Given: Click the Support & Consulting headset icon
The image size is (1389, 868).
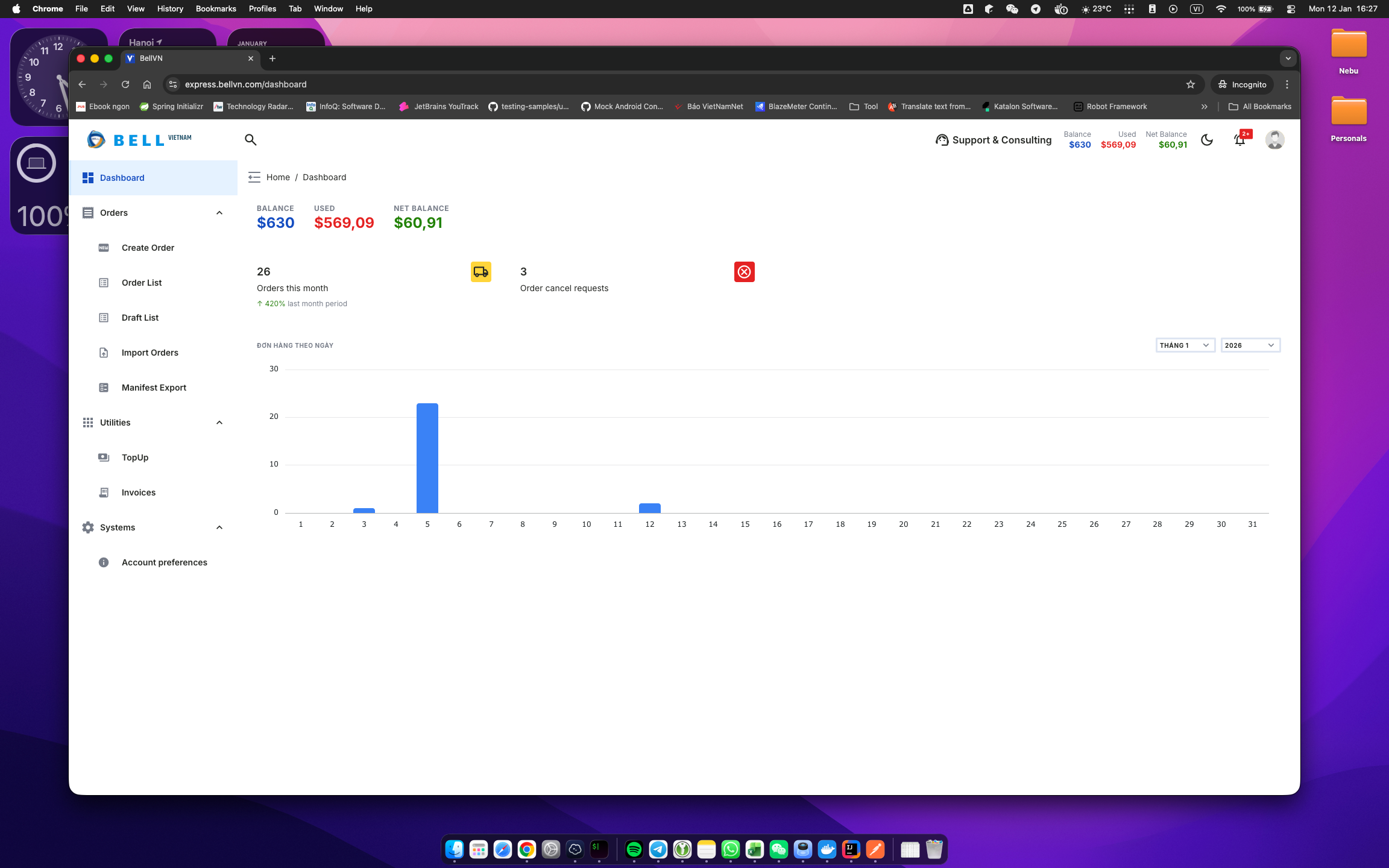Looking at the screenshot, I should click(x=942, y=139).
